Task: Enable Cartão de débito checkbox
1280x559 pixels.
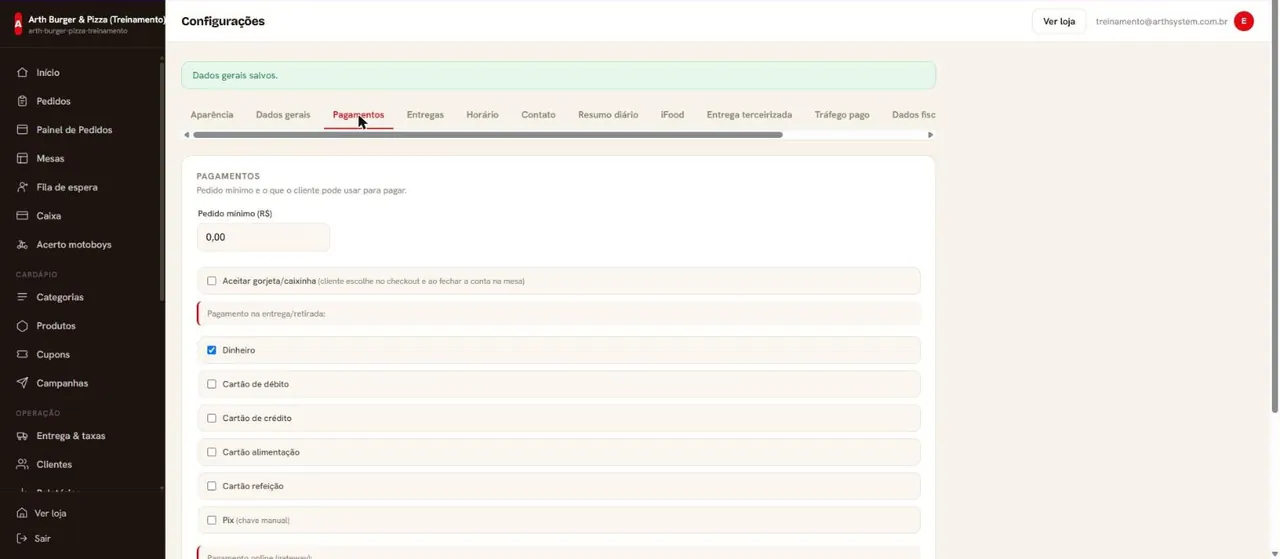Action: tap(211, 384)
